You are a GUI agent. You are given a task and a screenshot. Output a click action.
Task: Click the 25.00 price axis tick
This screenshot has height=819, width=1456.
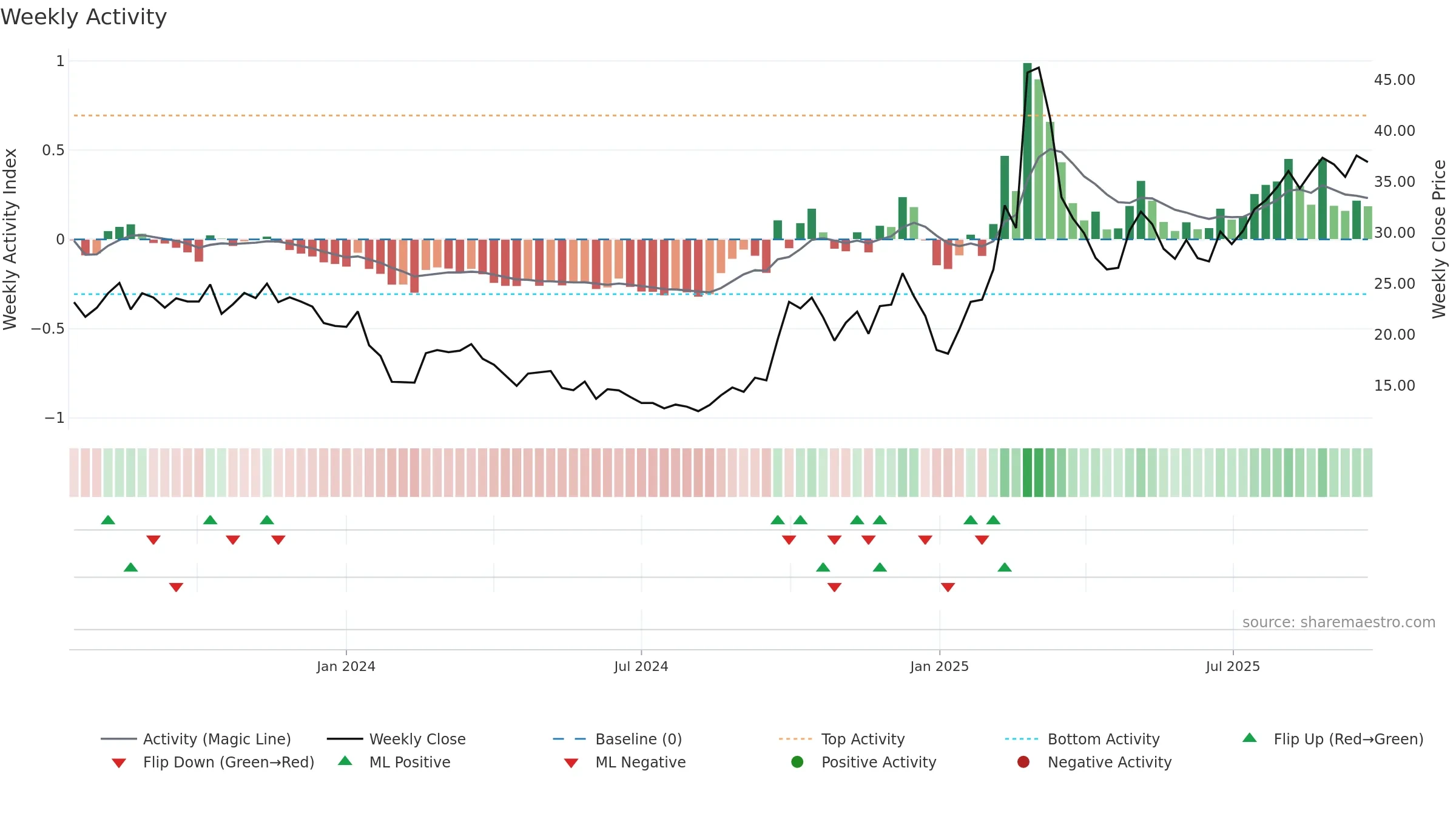point(1395,284)
